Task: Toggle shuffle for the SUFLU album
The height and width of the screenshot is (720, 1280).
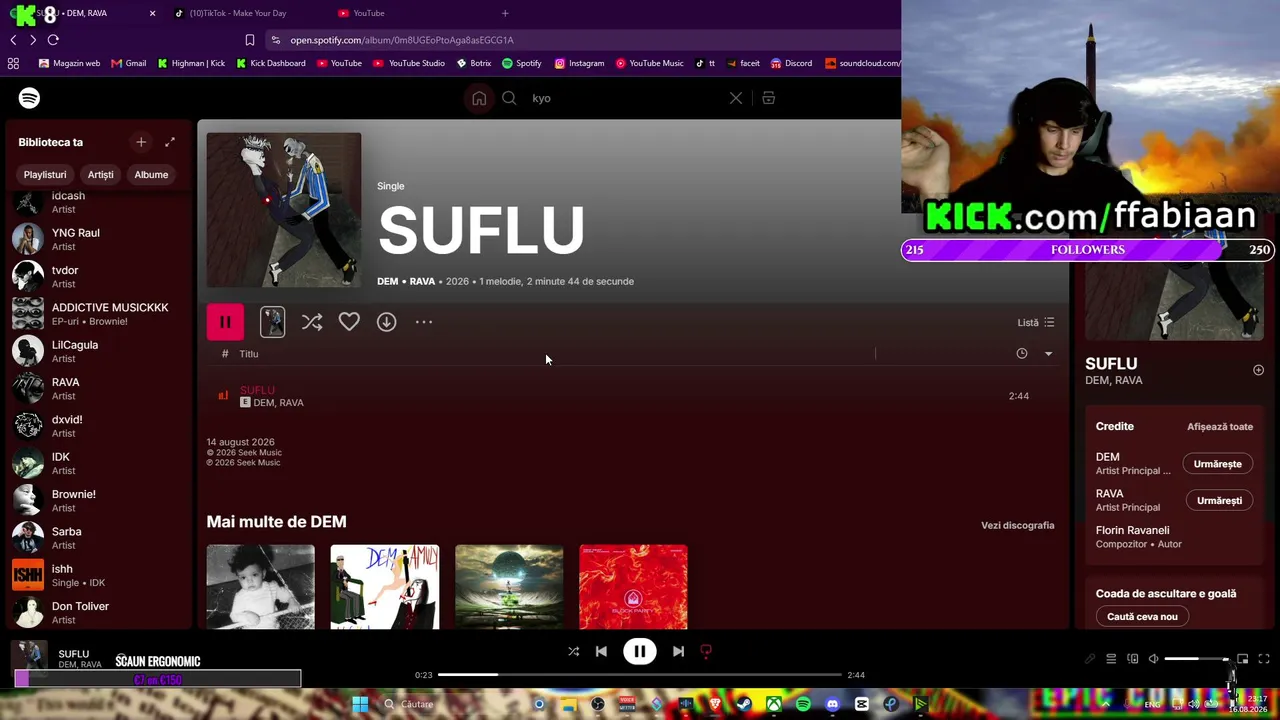Action: coord(312,322)
